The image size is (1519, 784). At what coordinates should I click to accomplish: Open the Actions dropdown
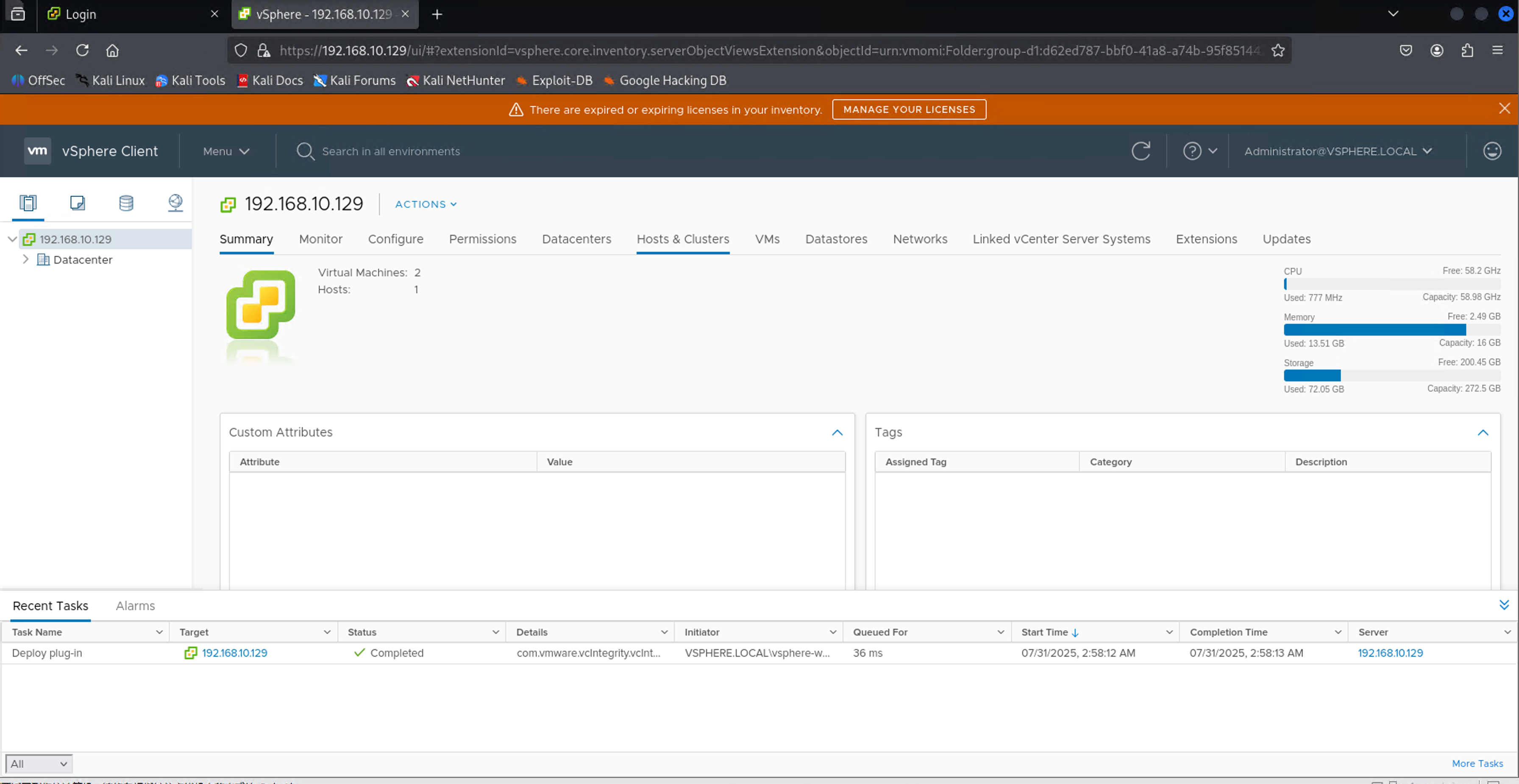pos(426,204)
